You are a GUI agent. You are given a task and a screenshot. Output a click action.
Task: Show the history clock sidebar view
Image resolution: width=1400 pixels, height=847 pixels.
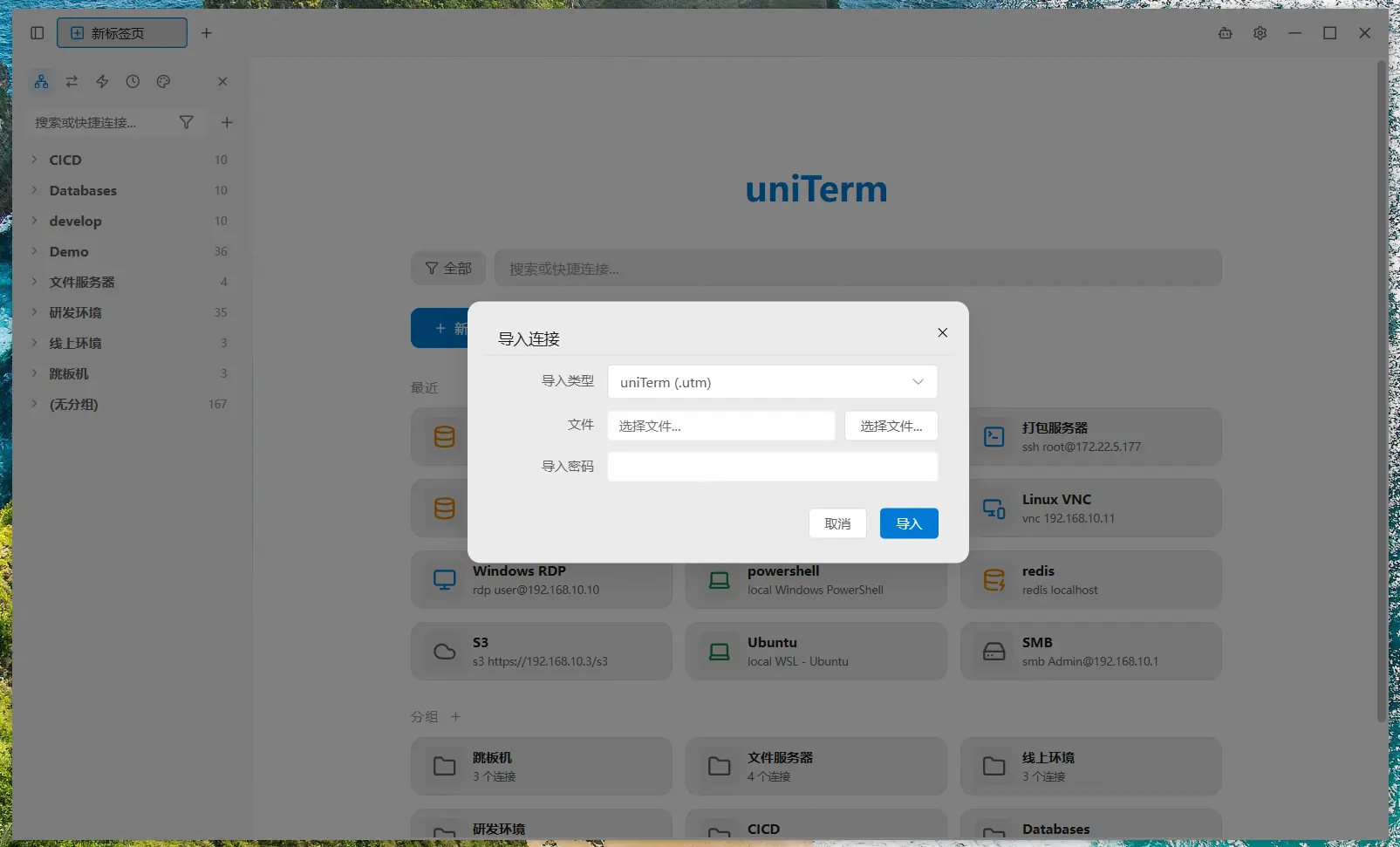tap(133, 81)
